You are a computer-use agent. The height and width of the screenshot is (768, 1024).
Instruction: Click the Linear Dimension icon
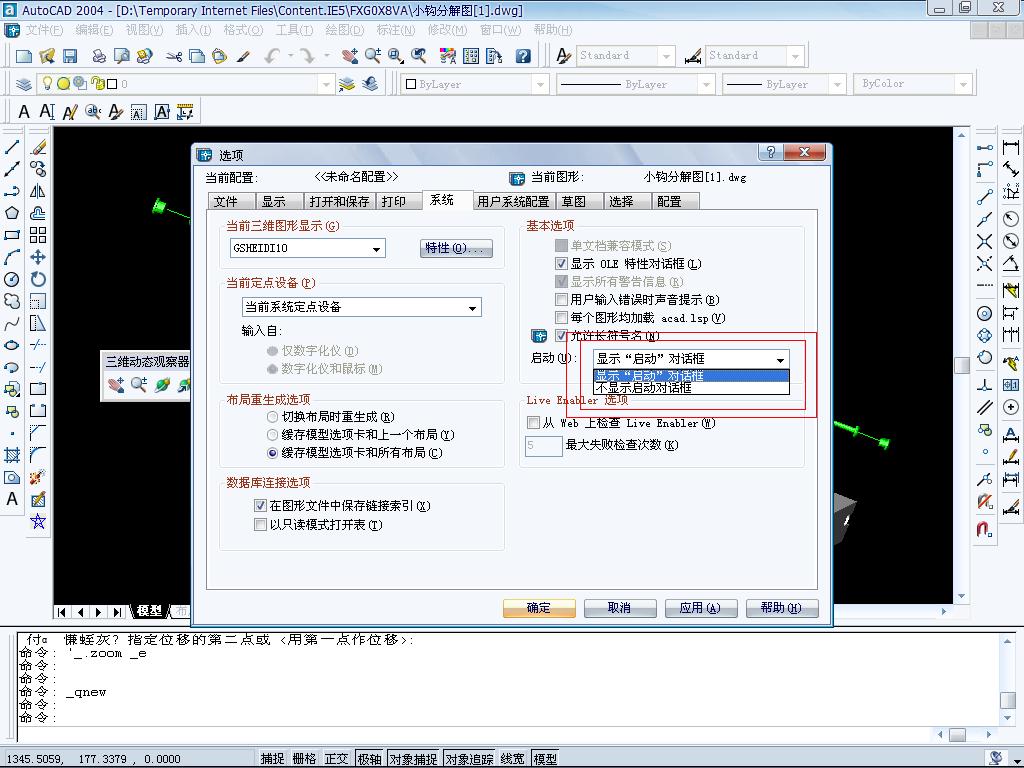pyautogui.click(x=1011, y=147)
